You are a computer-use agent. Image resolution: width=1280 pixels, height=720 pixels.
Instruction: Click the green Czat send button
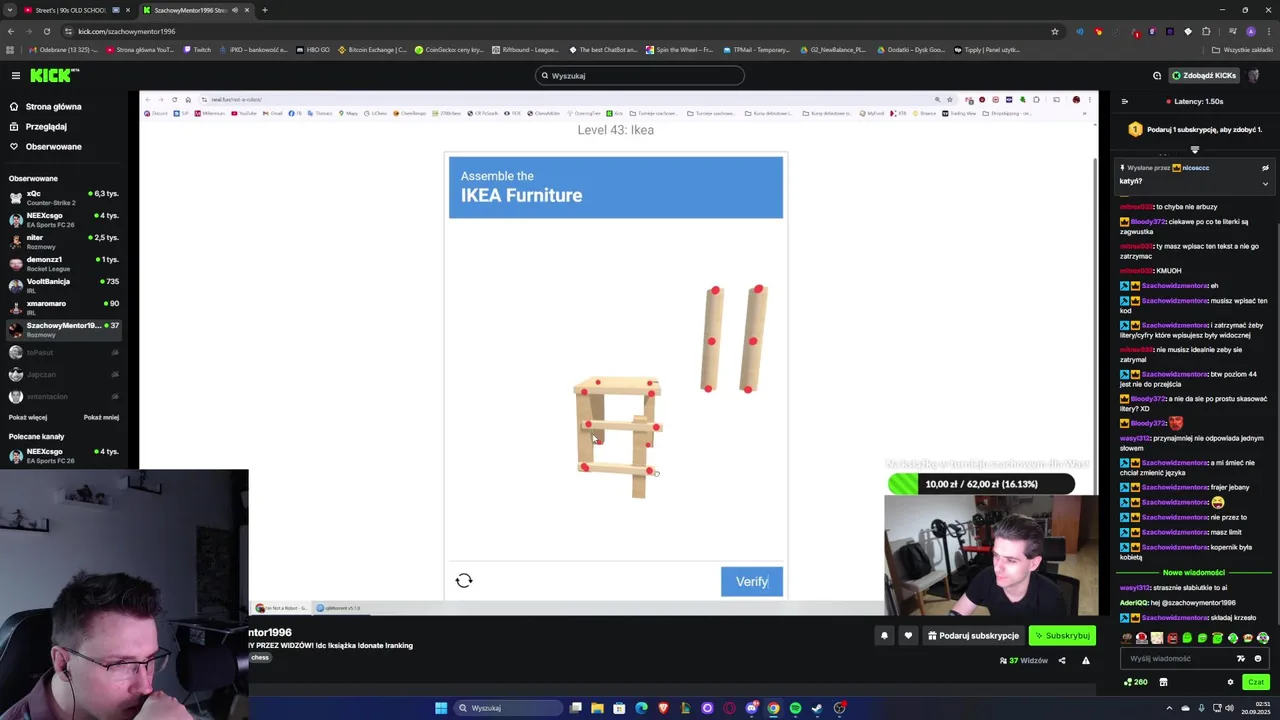[1256, 682]
